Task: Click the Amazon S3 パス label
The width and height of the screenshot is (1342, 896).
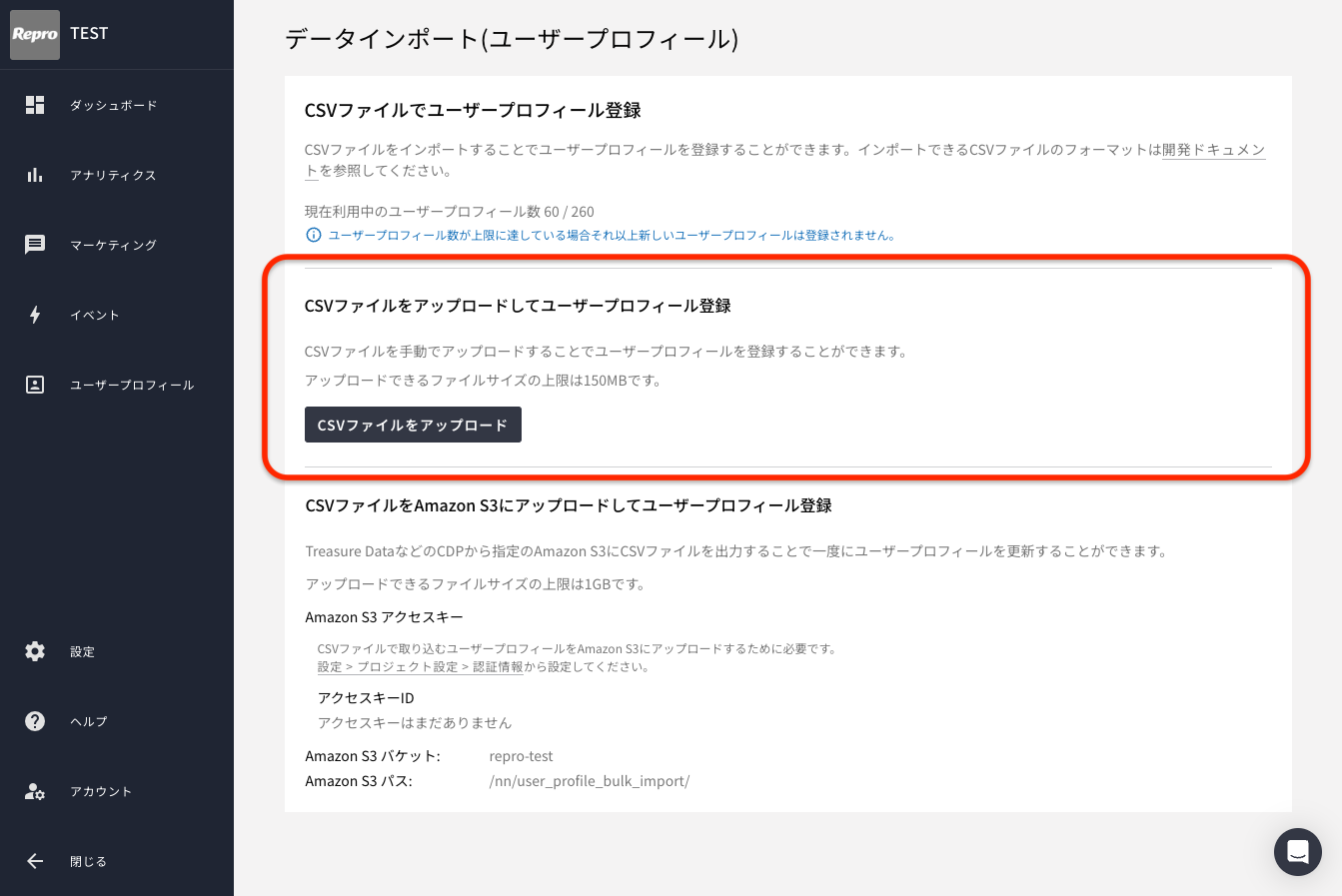Action: tap(359, 781)
